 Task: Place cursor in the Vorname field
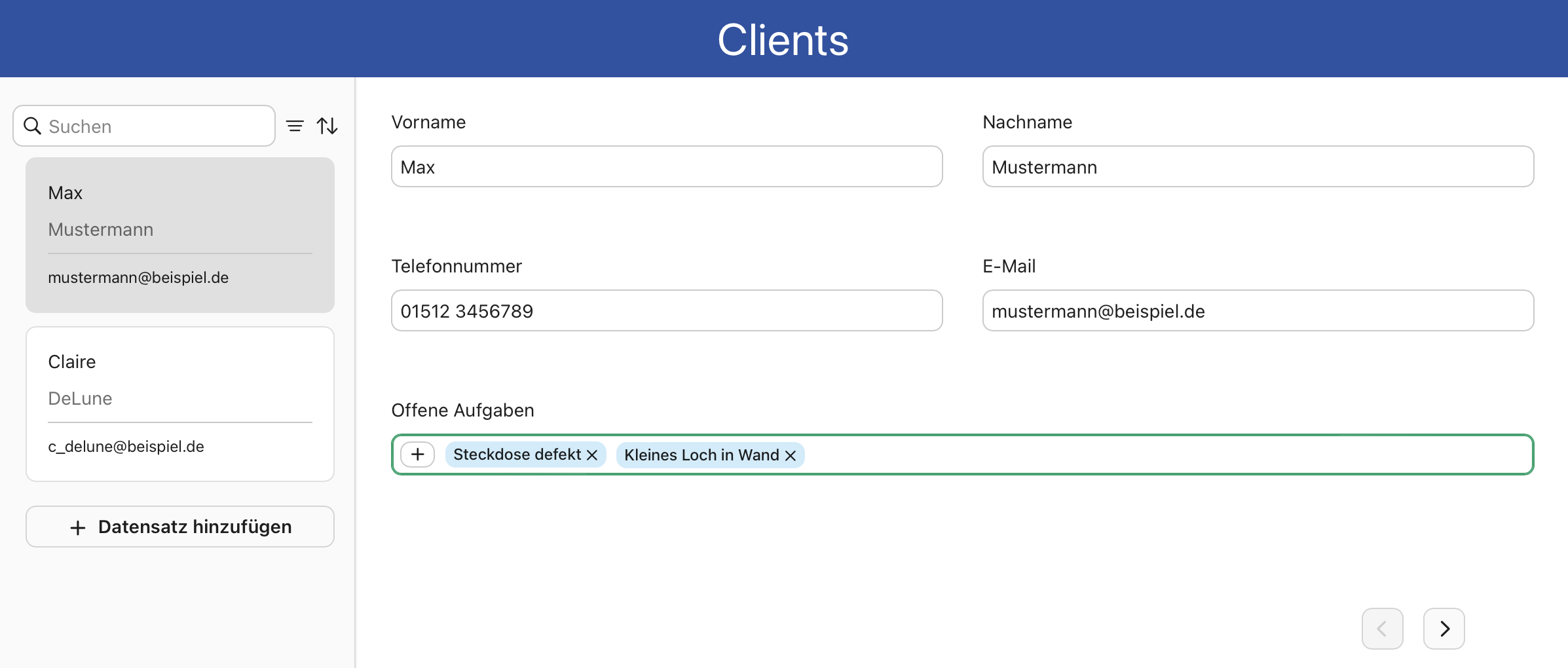666,166
